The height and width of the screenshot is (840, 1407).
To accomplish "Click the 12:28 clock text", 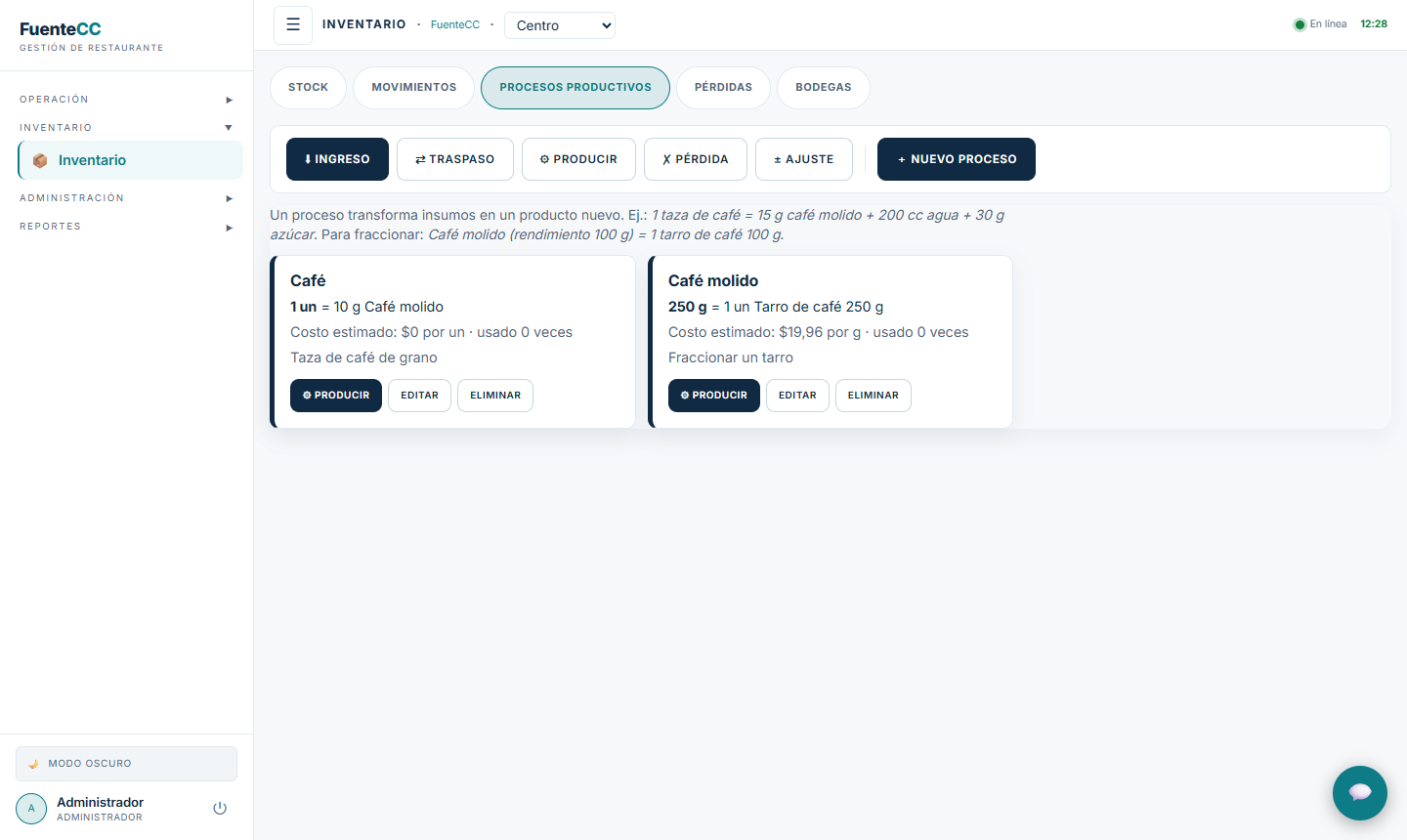I will tap(1374, 24).
